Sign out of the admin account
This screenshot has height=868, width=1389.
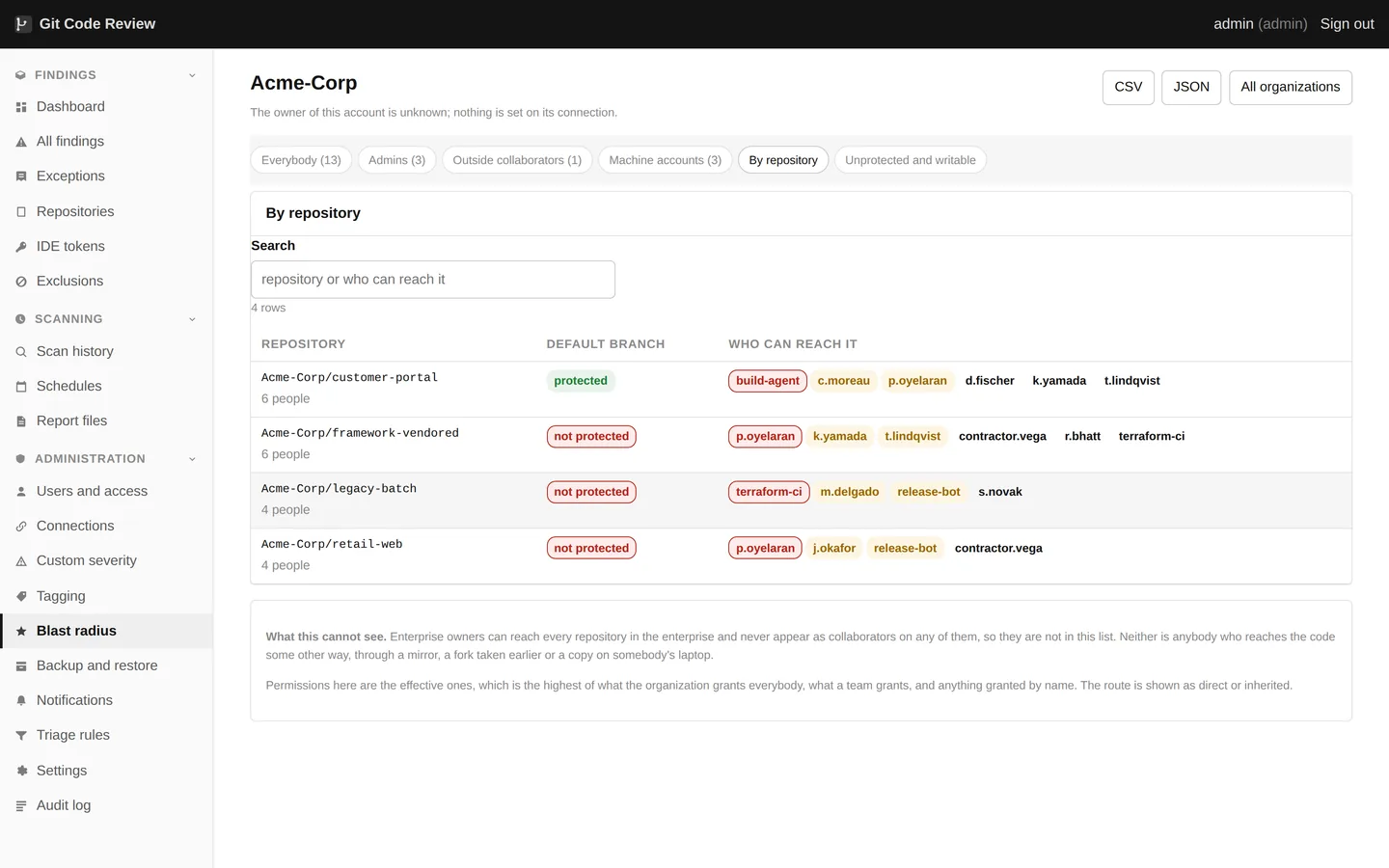click(x=1347, y=24)
